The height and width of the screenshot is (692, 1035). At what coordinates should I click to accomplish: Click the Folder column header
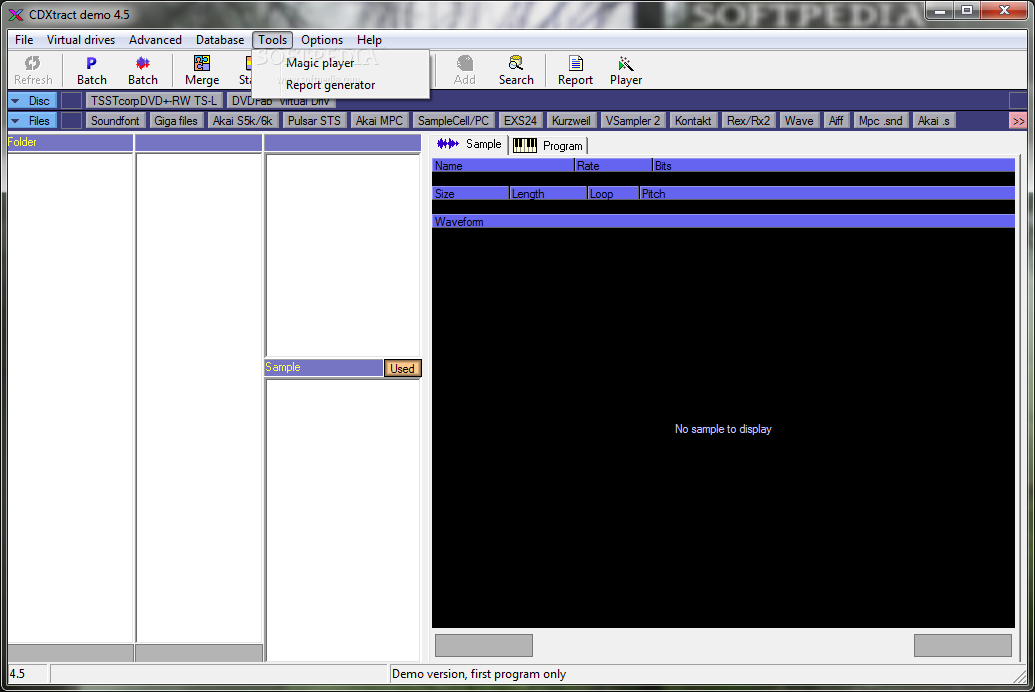tap(70, 142)
